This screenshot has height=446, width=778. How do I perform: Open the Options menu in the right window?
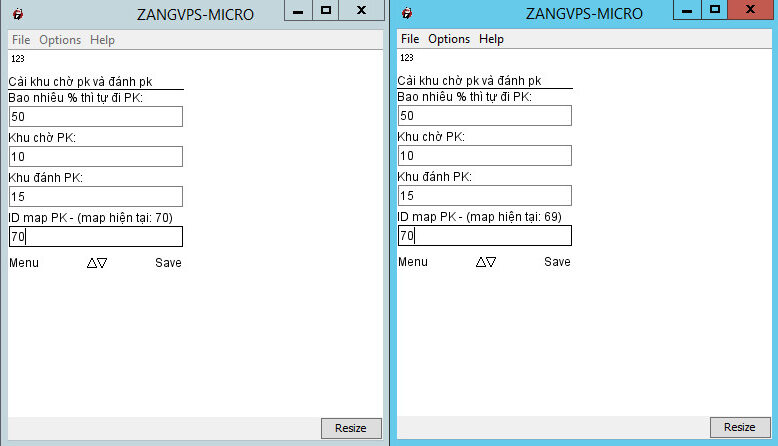[448, 39]
